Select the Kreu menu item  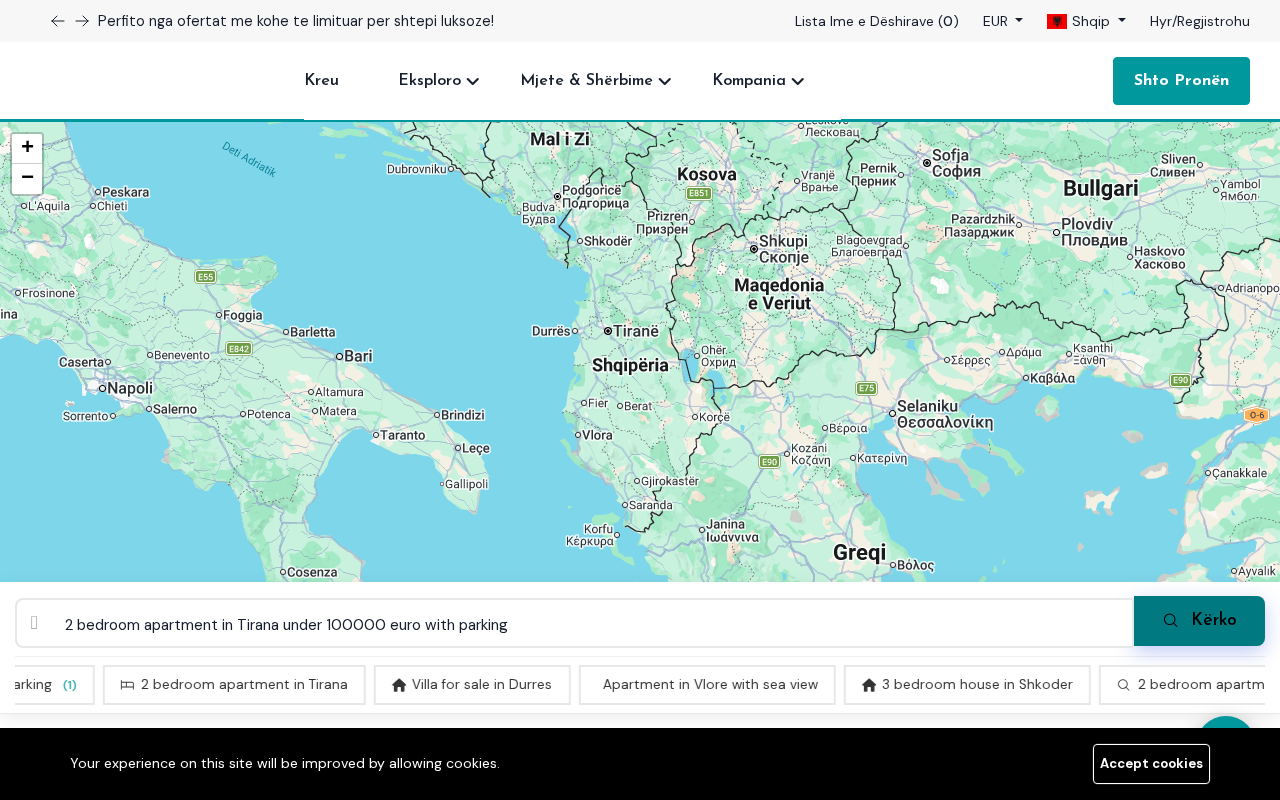321,81
